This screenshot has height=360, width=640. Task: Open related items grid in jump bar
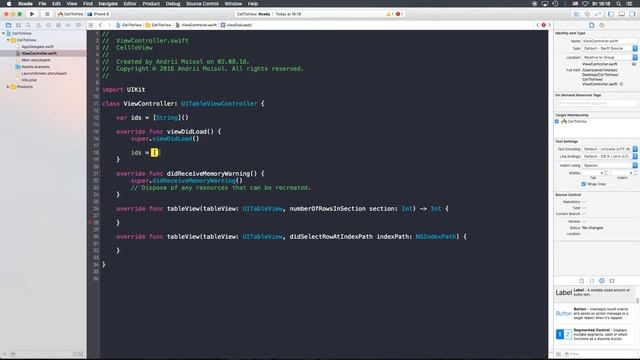91,25
